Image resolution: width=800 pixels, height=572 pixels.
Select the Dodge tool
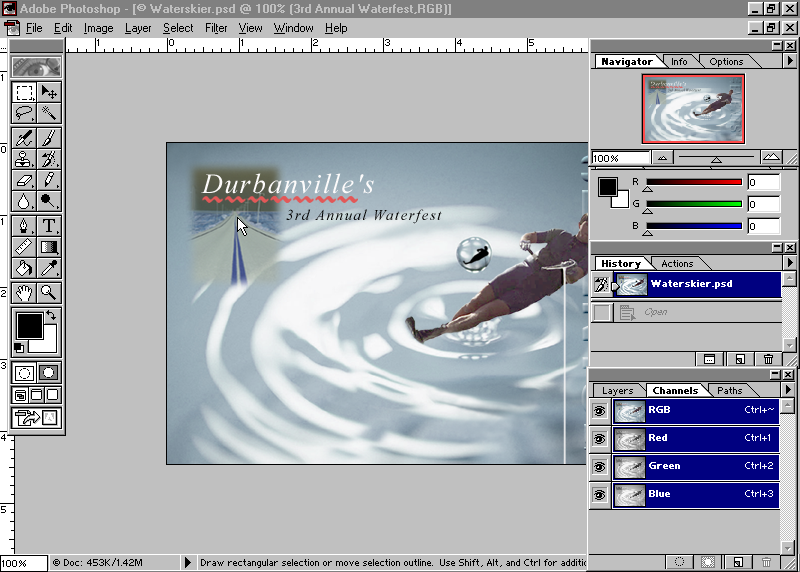[x=49, y=201]
